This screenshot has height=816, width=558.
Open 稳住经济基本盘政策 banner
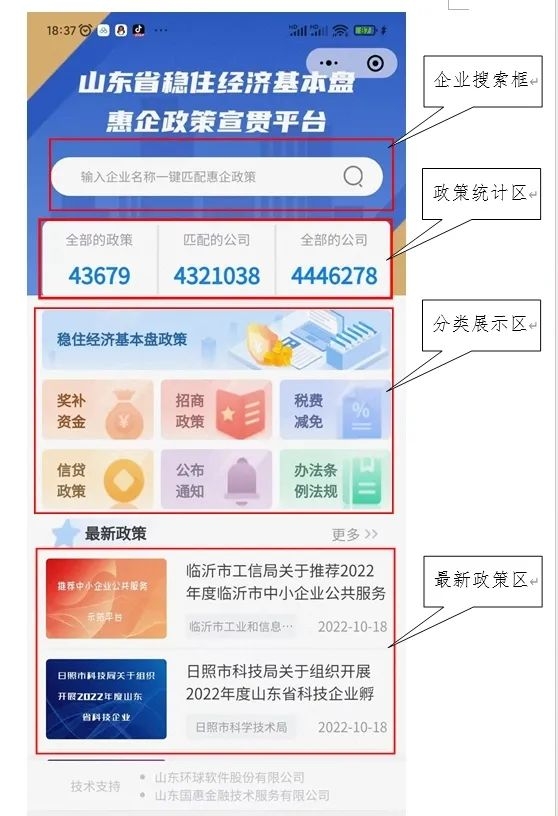pyautogui.click(x=216, y=340)
